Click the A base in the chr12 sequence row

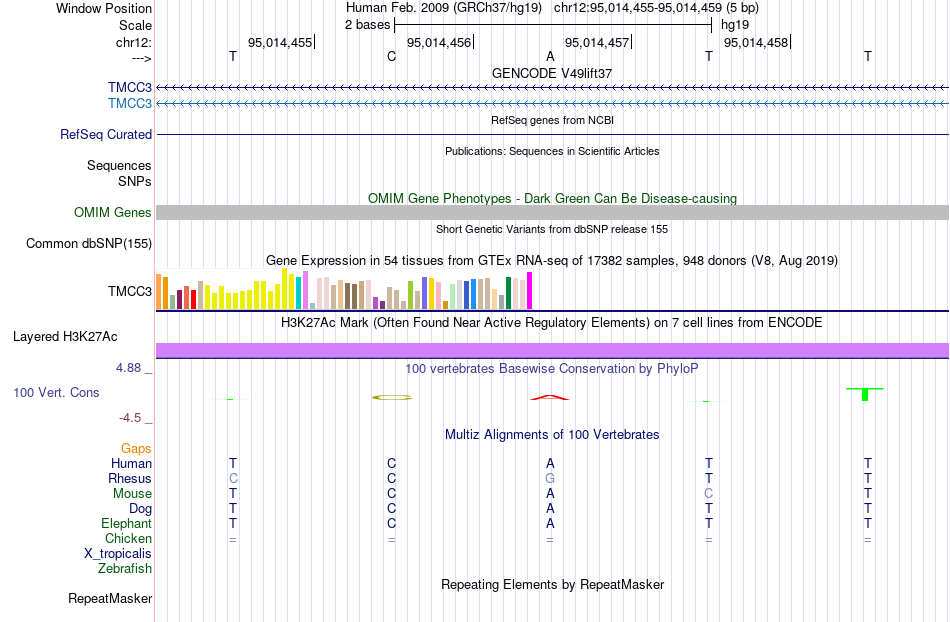[550, 56]
